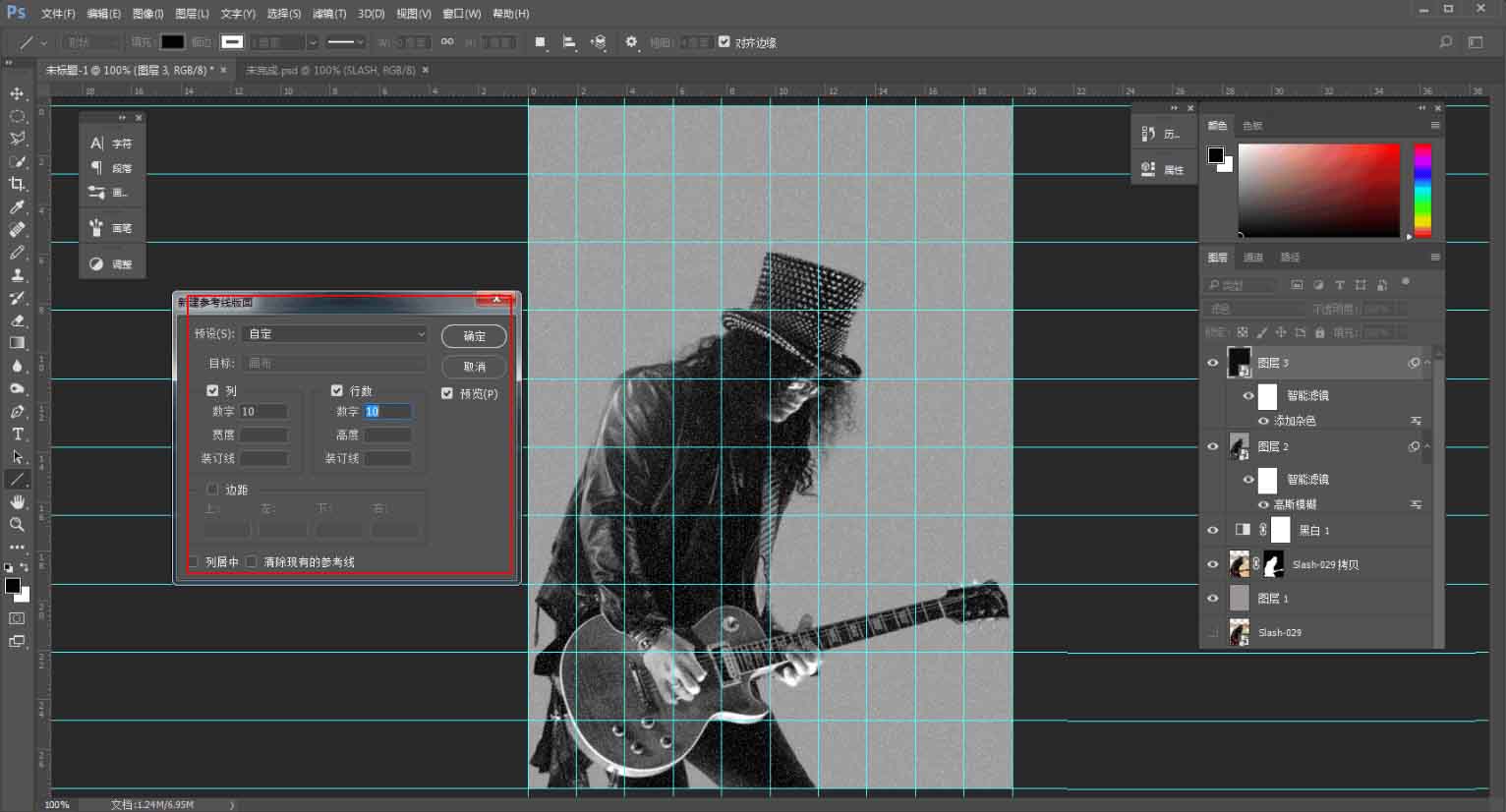Select the Pencil tool

17,253
